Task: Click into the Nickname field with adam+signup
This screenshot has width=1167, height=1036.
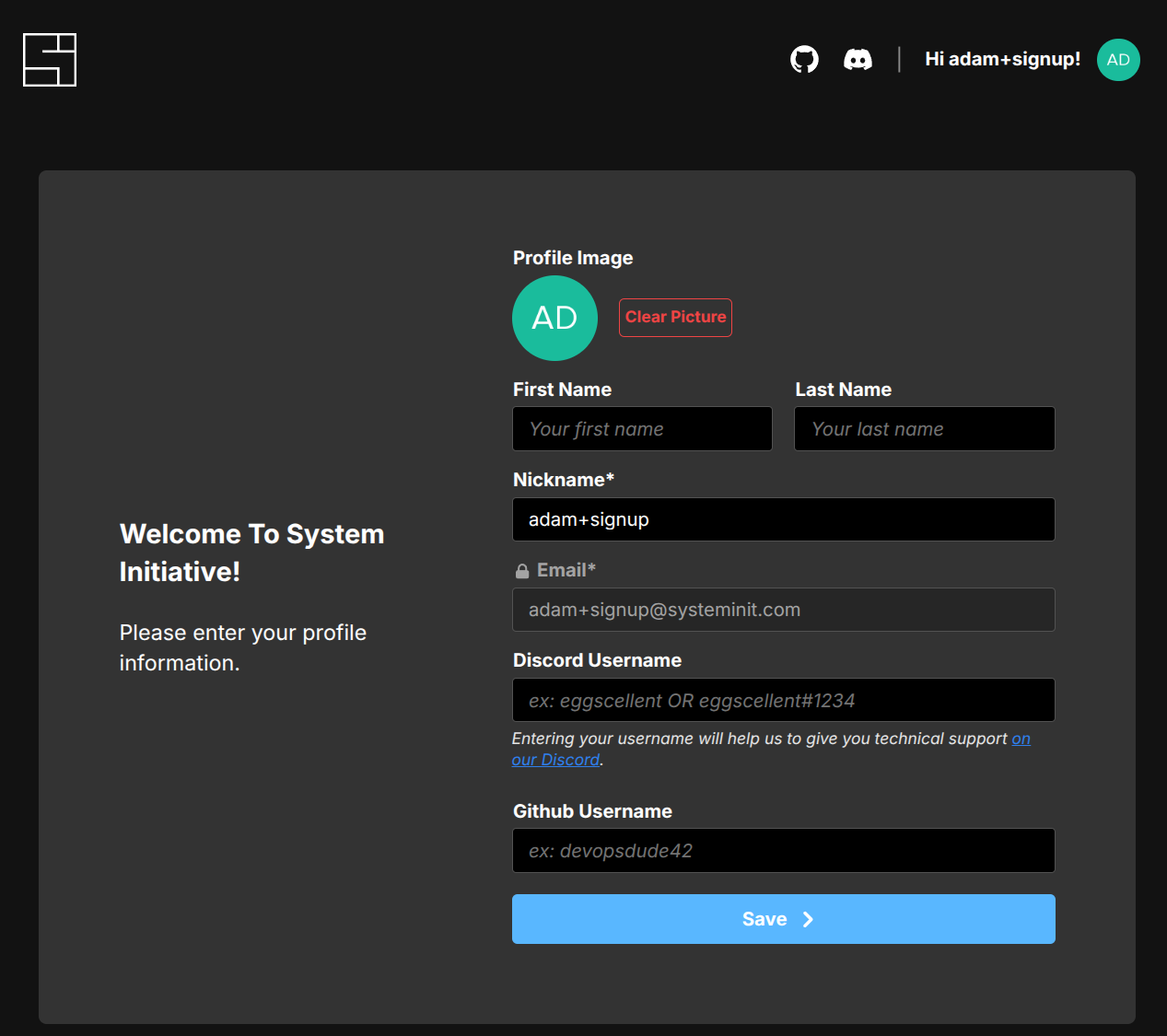Action: pos(783,519)
